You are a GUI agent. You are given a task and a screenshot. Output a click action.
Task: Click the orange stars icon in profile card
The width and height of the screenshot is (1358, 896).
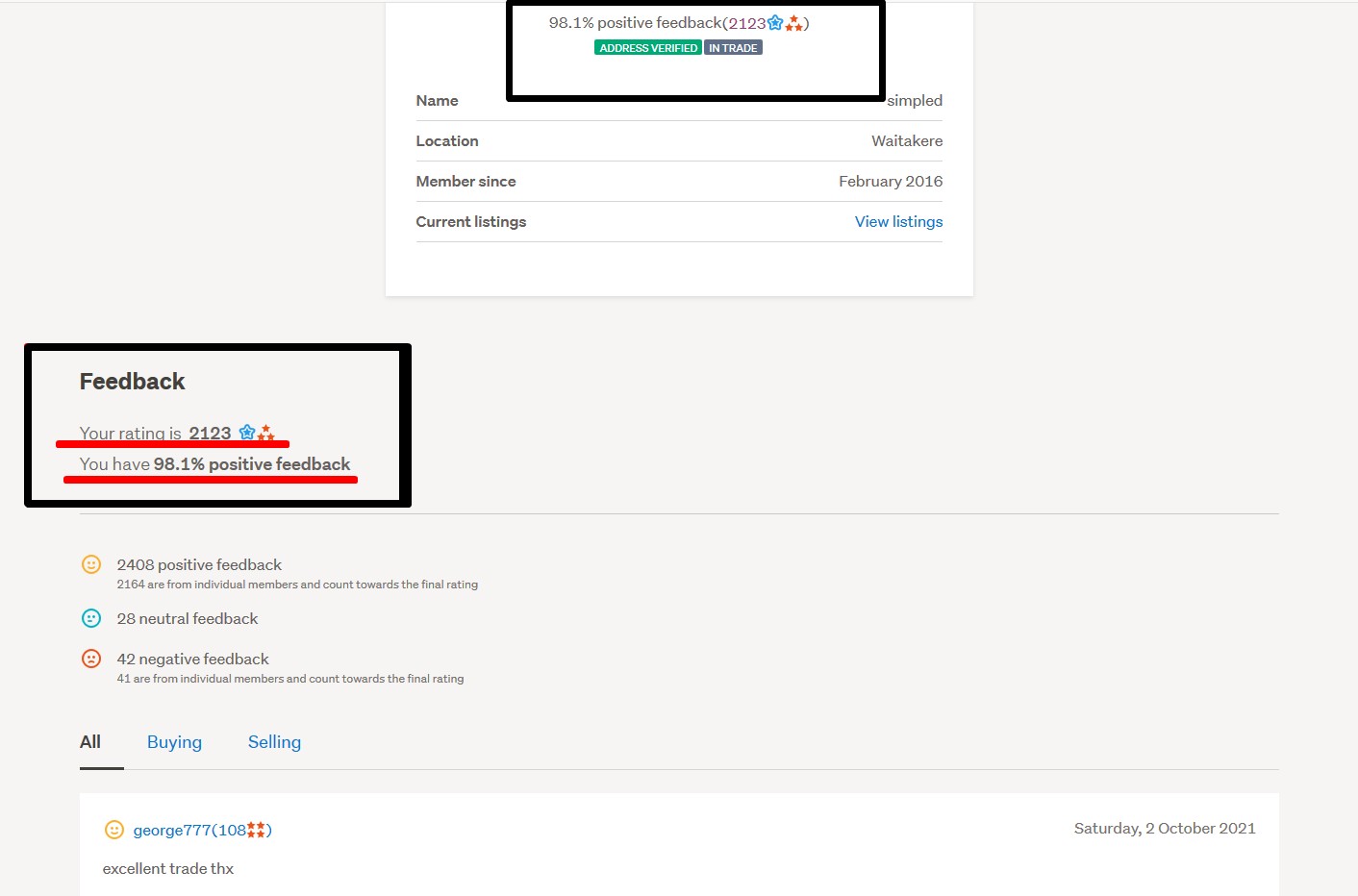coord(793,23)
